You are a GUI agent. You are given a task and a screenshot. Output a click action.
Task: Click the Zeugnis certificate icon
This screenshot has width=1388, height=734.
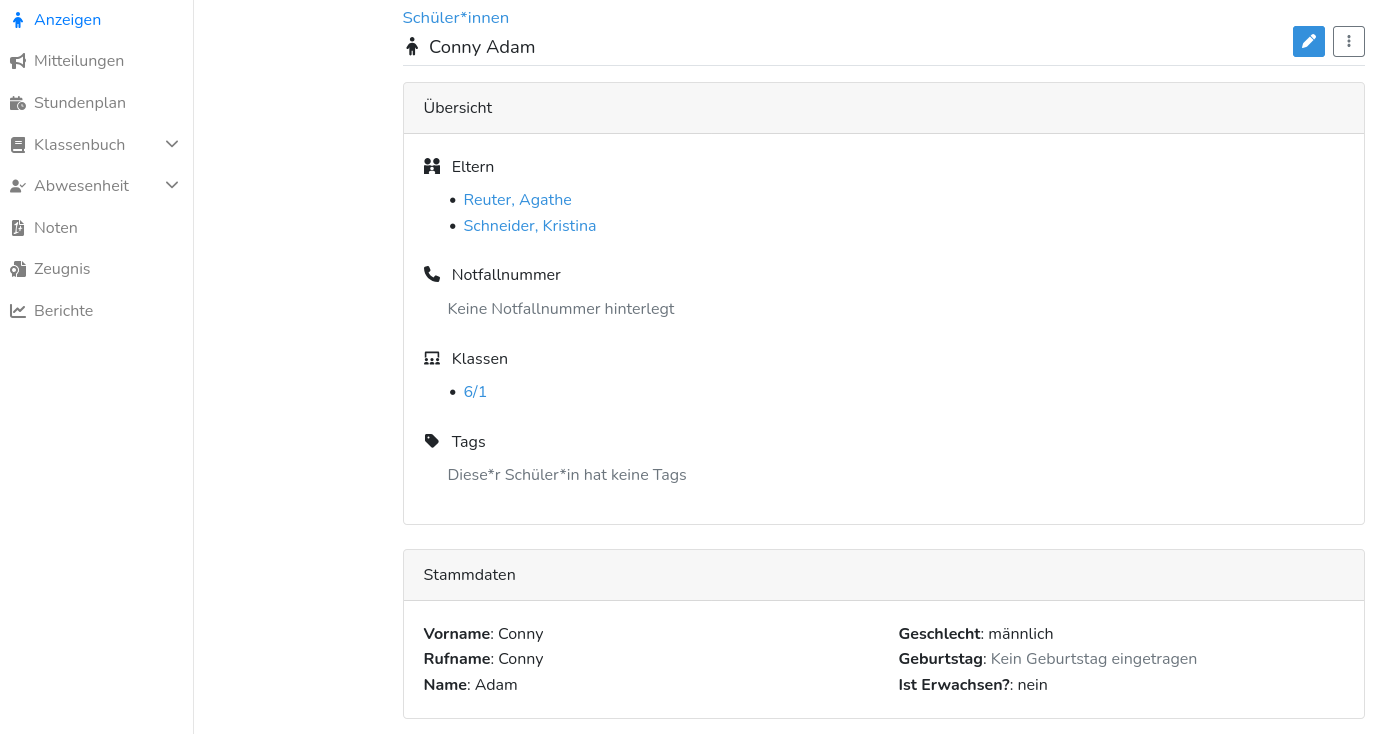(18, 269)
